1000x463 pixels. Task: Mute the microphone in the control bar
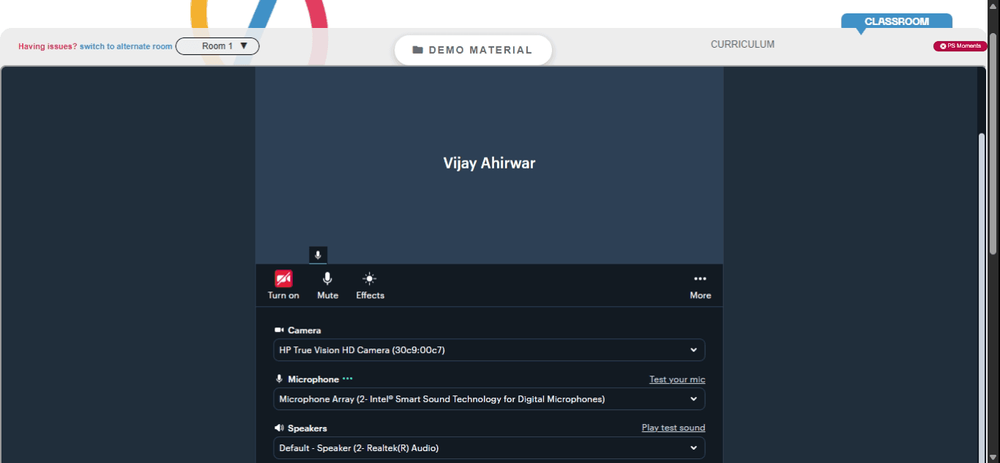click(327, 285)
